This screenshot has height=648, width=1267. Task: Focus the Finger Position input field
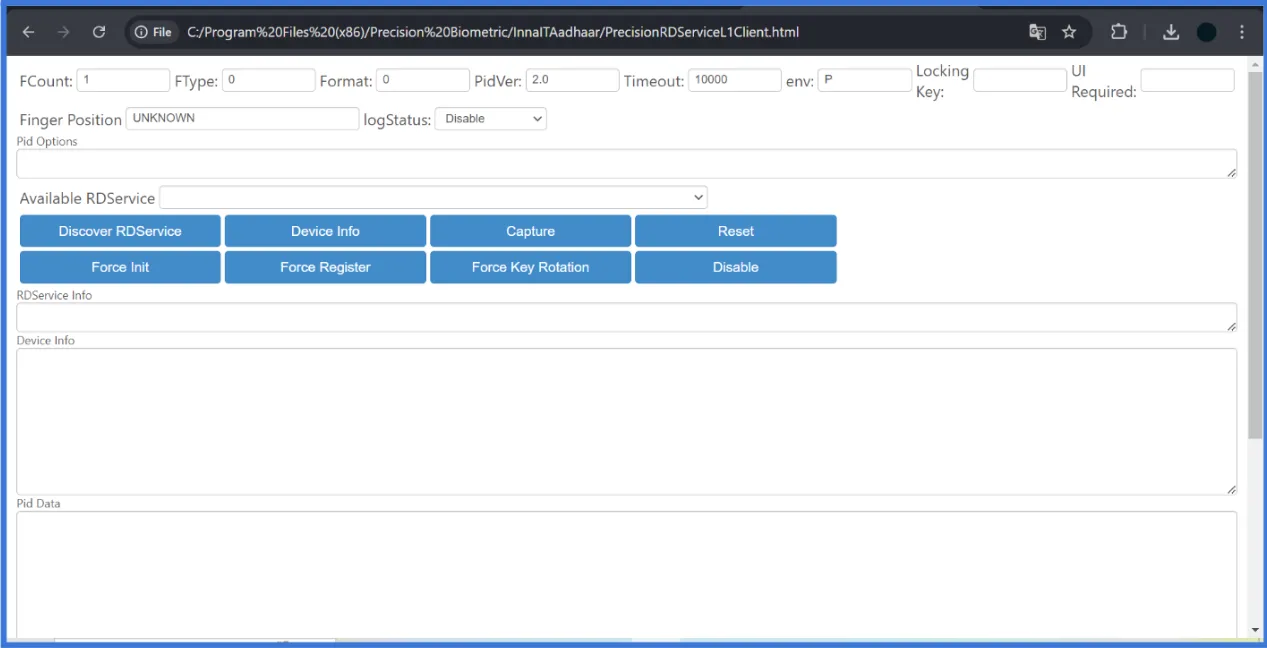[x=242, y=118]
